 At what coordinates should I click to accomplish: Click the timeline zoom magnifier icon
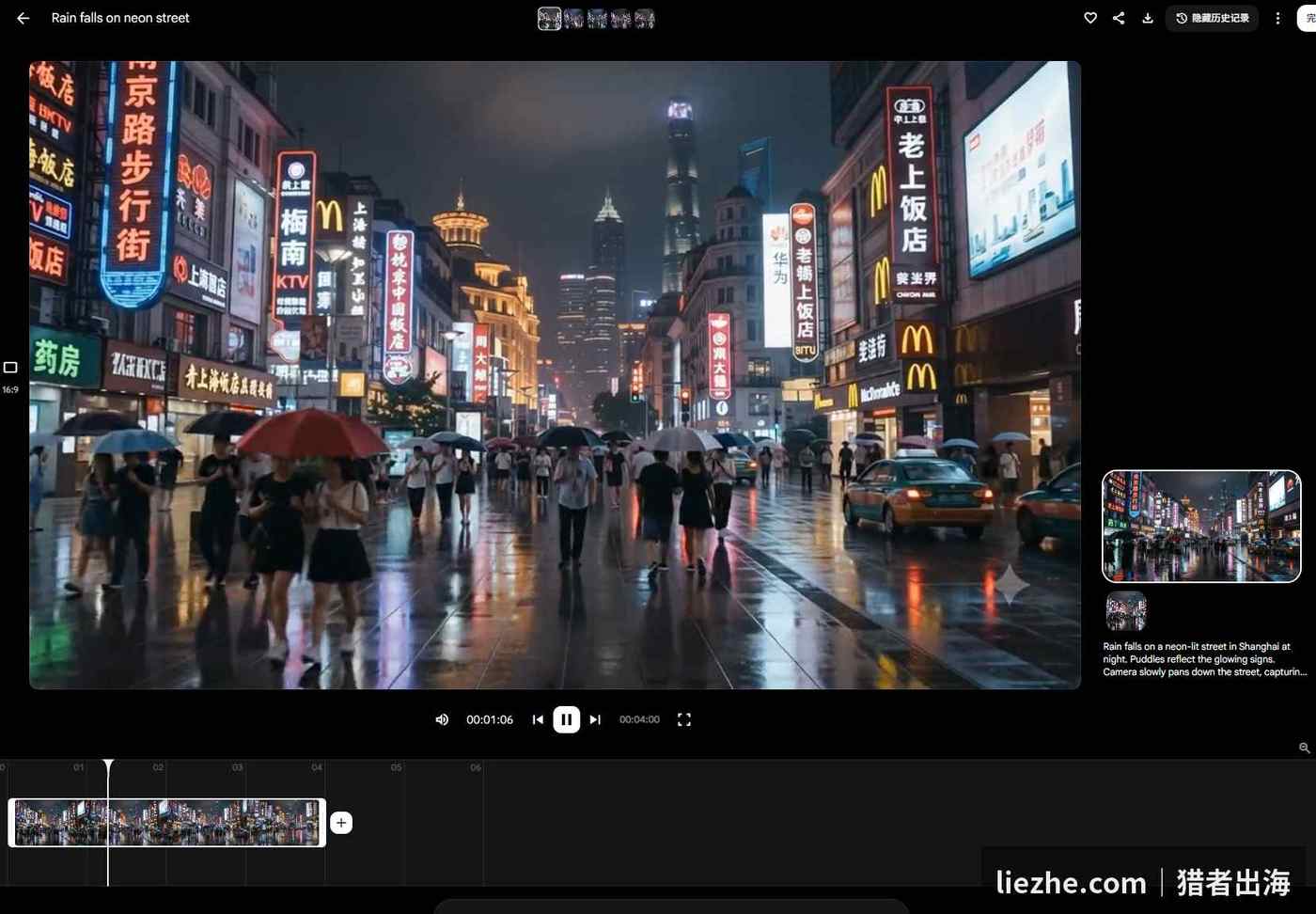click(x=1305, y=748)
